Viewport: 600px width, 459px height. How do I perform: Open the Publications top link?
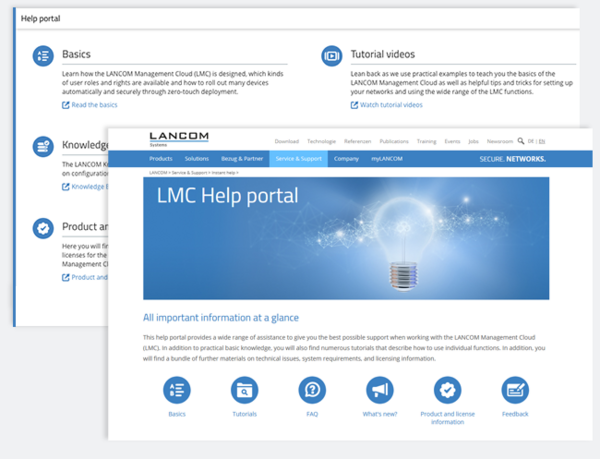[x=394, y=141]
